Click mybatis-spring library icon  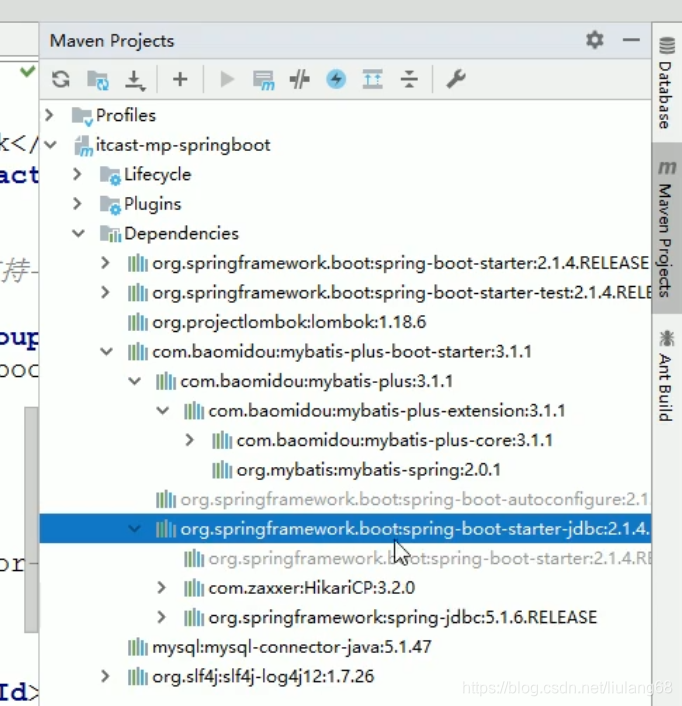(x=222, y=470)
